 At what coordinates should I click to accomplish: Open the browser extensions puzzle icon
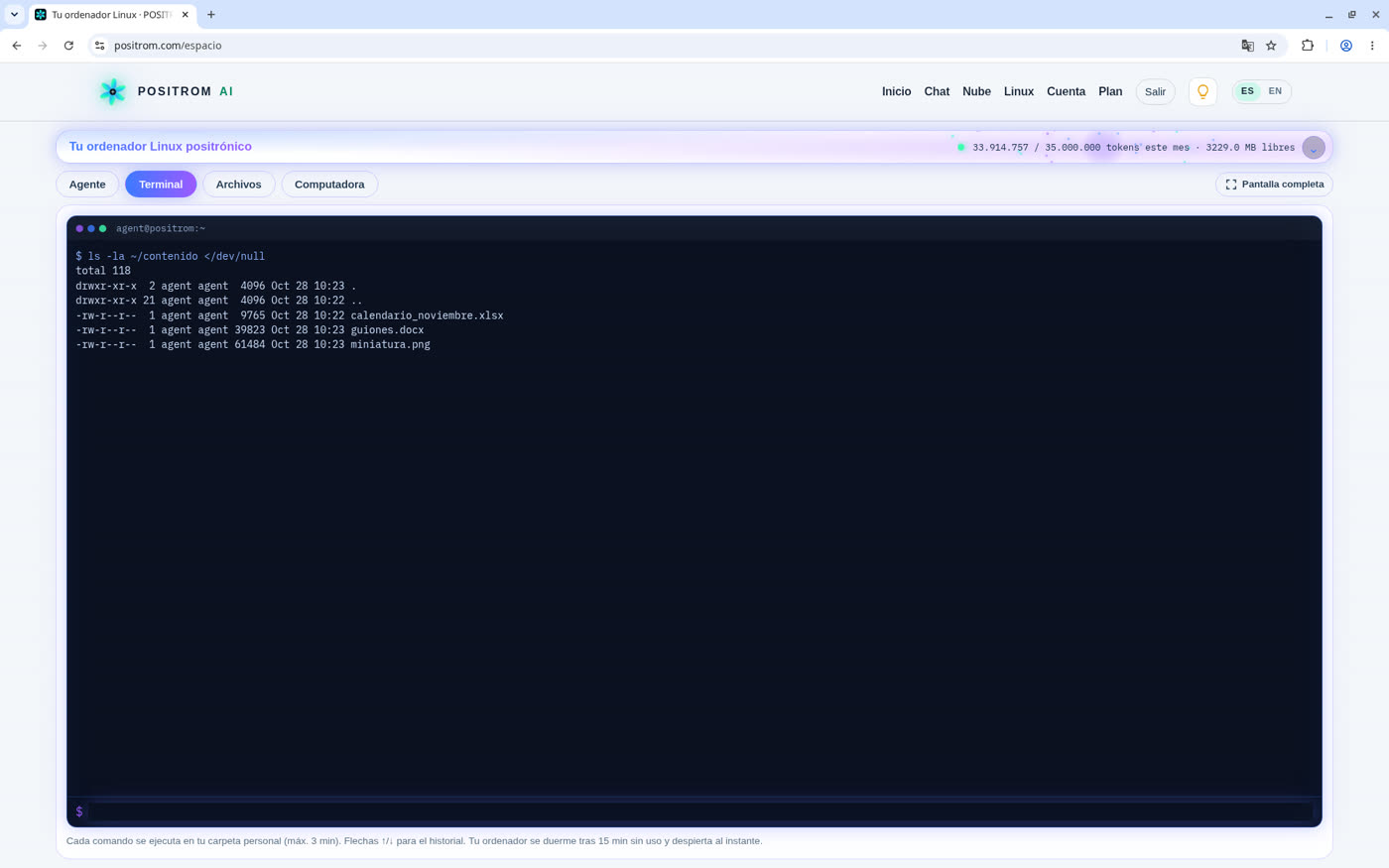click(1308, 46)
